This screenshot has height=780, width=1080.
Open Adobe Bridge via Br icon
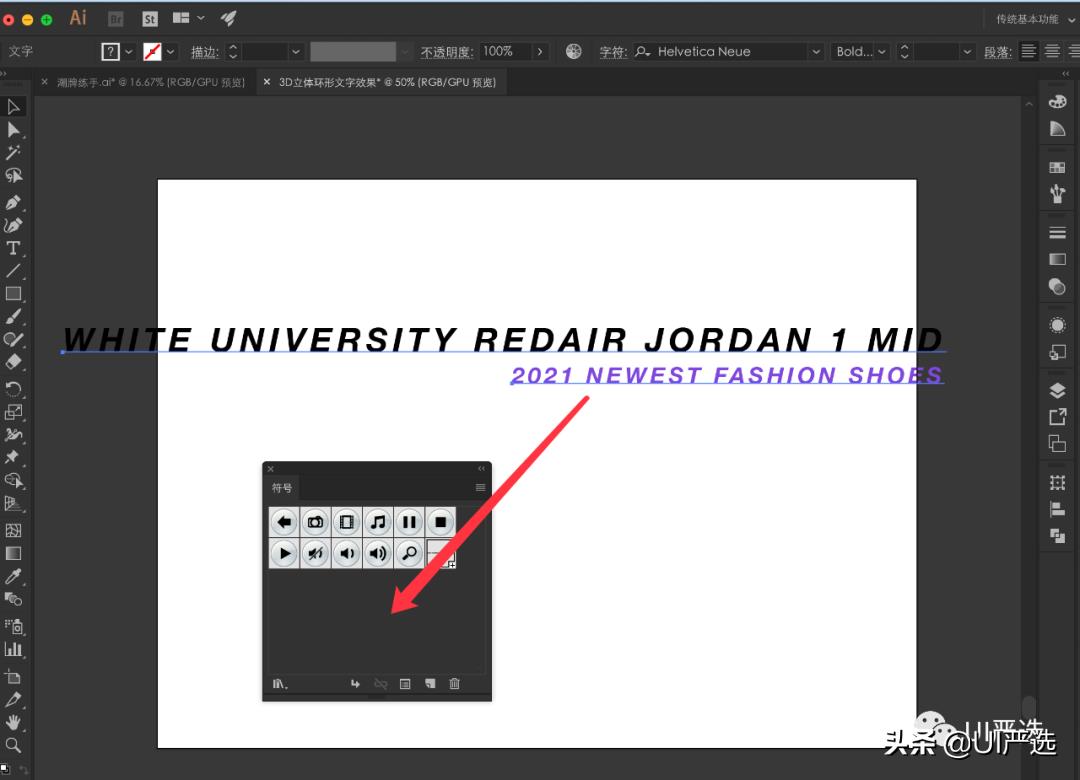coord(116,19)
